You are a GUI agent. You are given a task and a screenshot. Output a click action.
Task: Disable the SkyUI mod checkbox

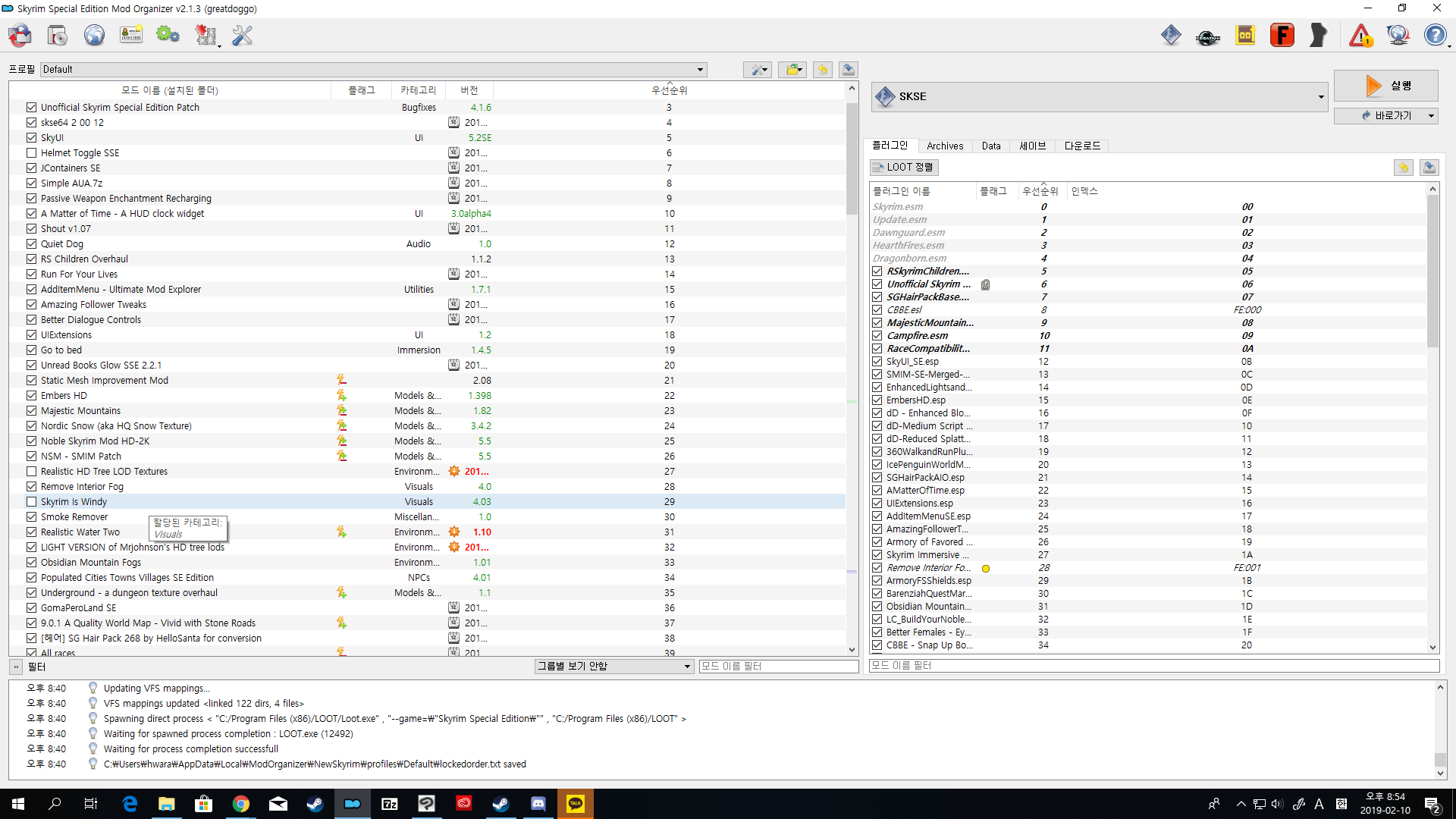coord(31,137)
